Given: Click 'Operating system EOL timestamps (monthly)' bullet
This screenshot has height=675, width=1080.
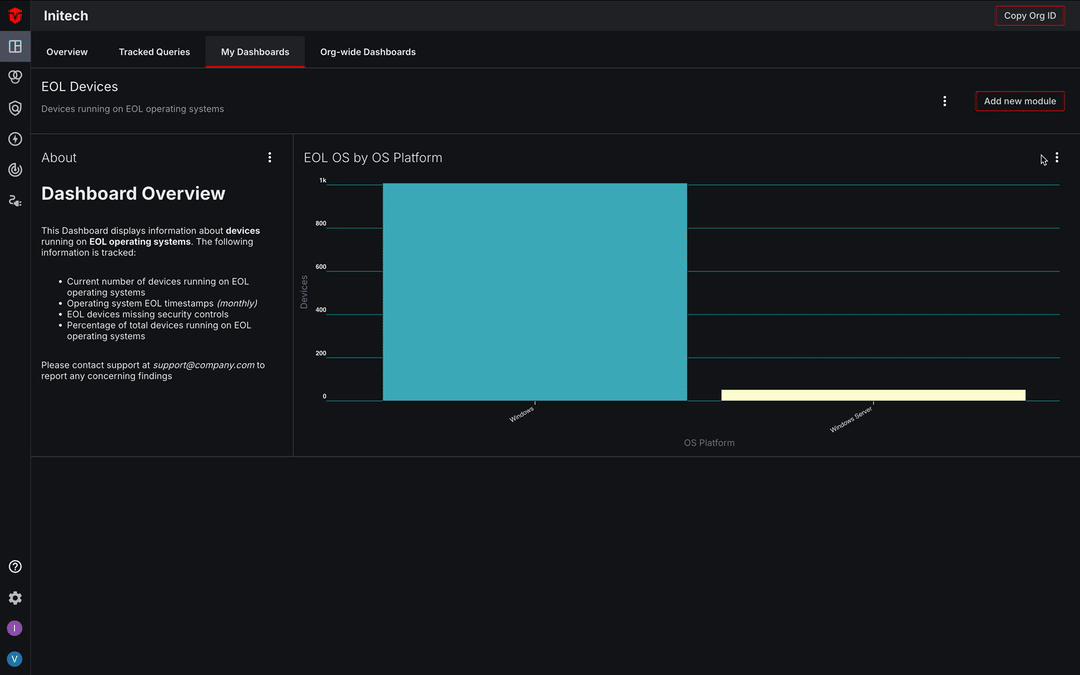Looking at the screenshot, I should click(162, 303).
